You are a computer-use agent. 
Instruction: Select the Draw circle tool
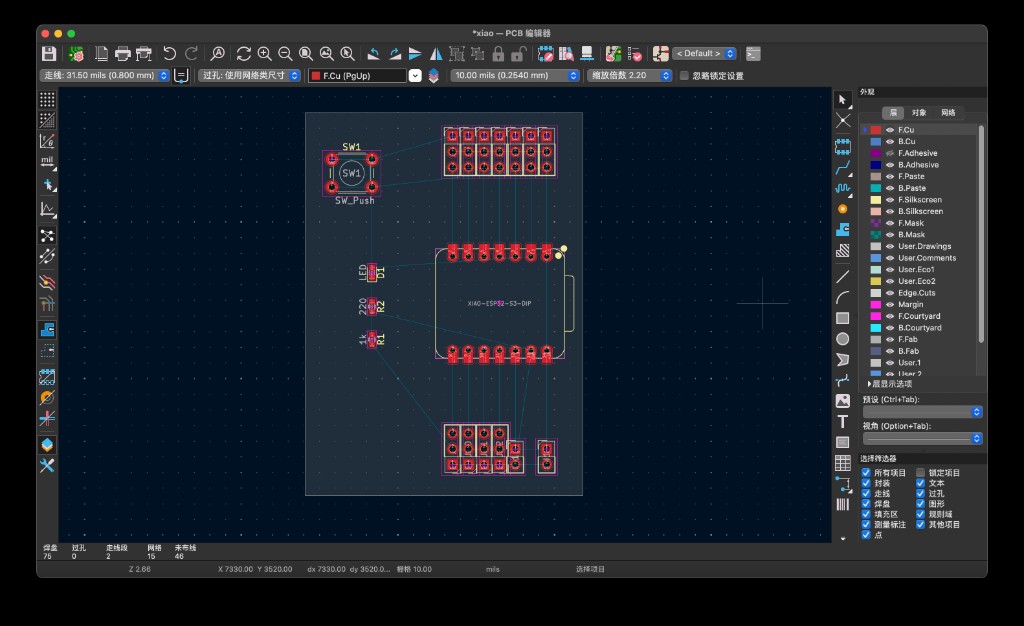tap(842, 339)
